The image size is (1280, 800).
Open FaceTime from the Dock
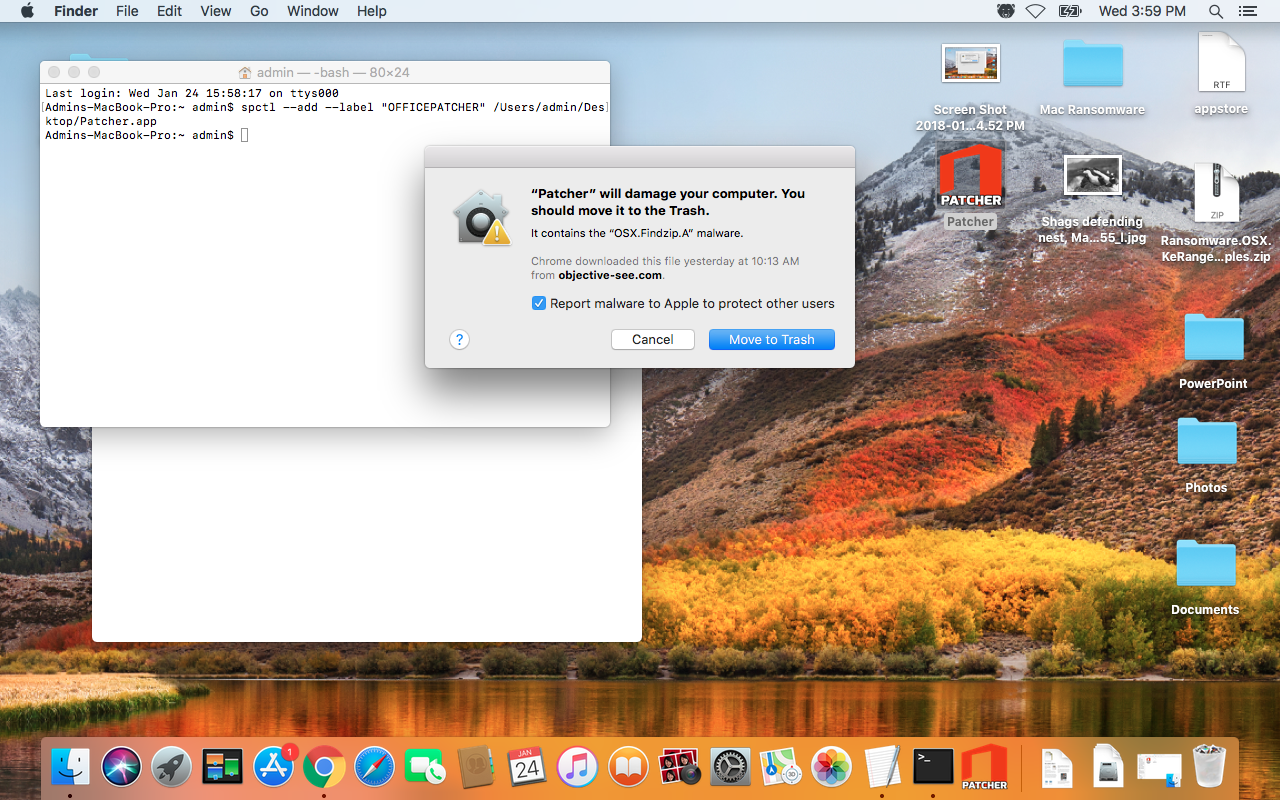pyautogui.click(x=425, y=767)
